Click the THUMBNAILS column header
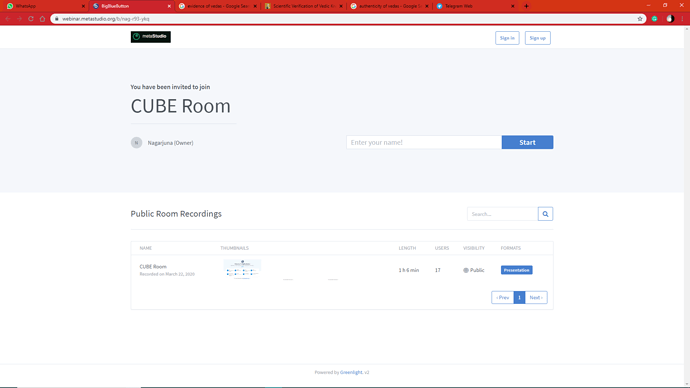 coord(235,248)
